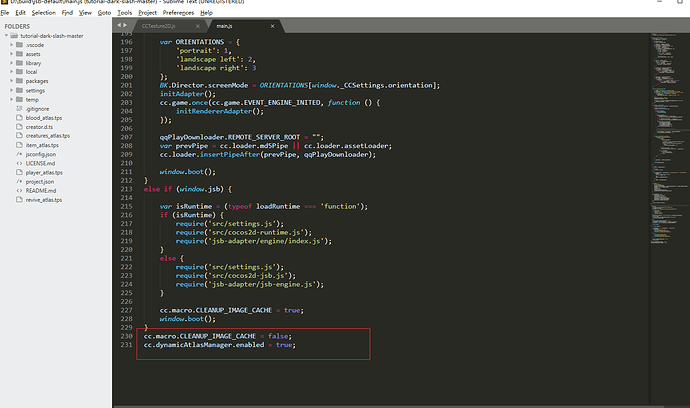Screen dimensions: 690x408
Task: Close the main.js tab
Action: coord(272,26)
